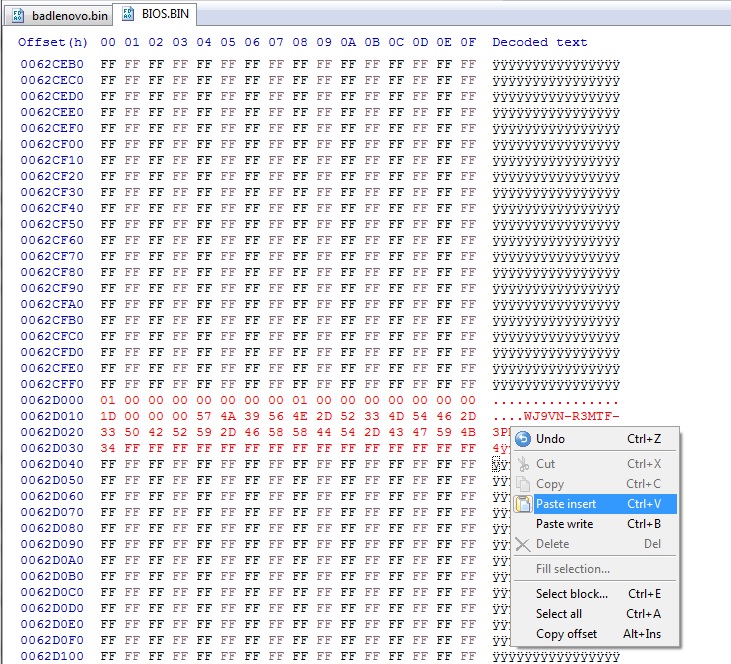Click offset 0062D0A0 row label

click(x=52, y=560)
